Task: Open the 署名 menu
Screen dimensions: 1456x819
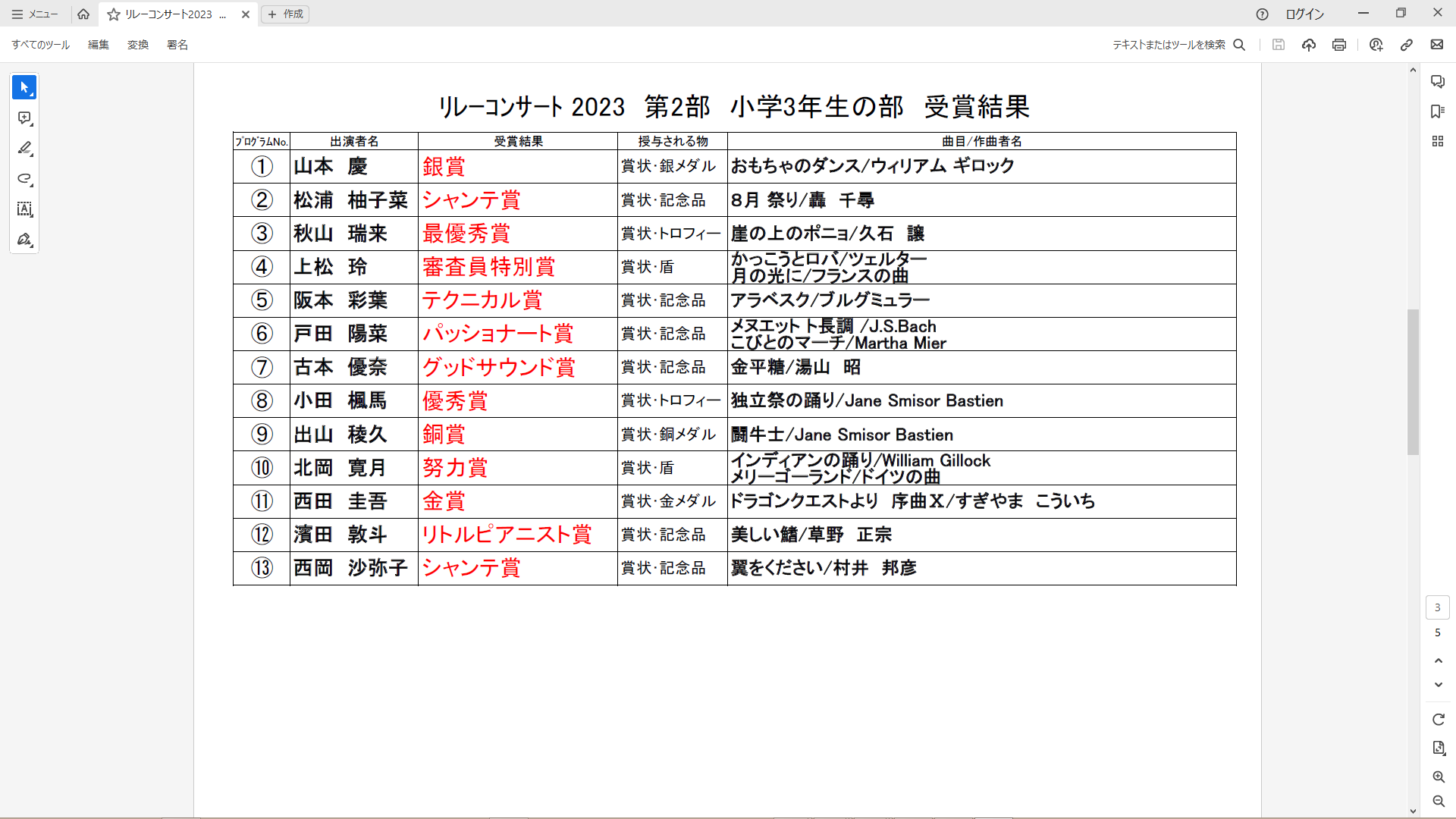Action: pos(177,45)
